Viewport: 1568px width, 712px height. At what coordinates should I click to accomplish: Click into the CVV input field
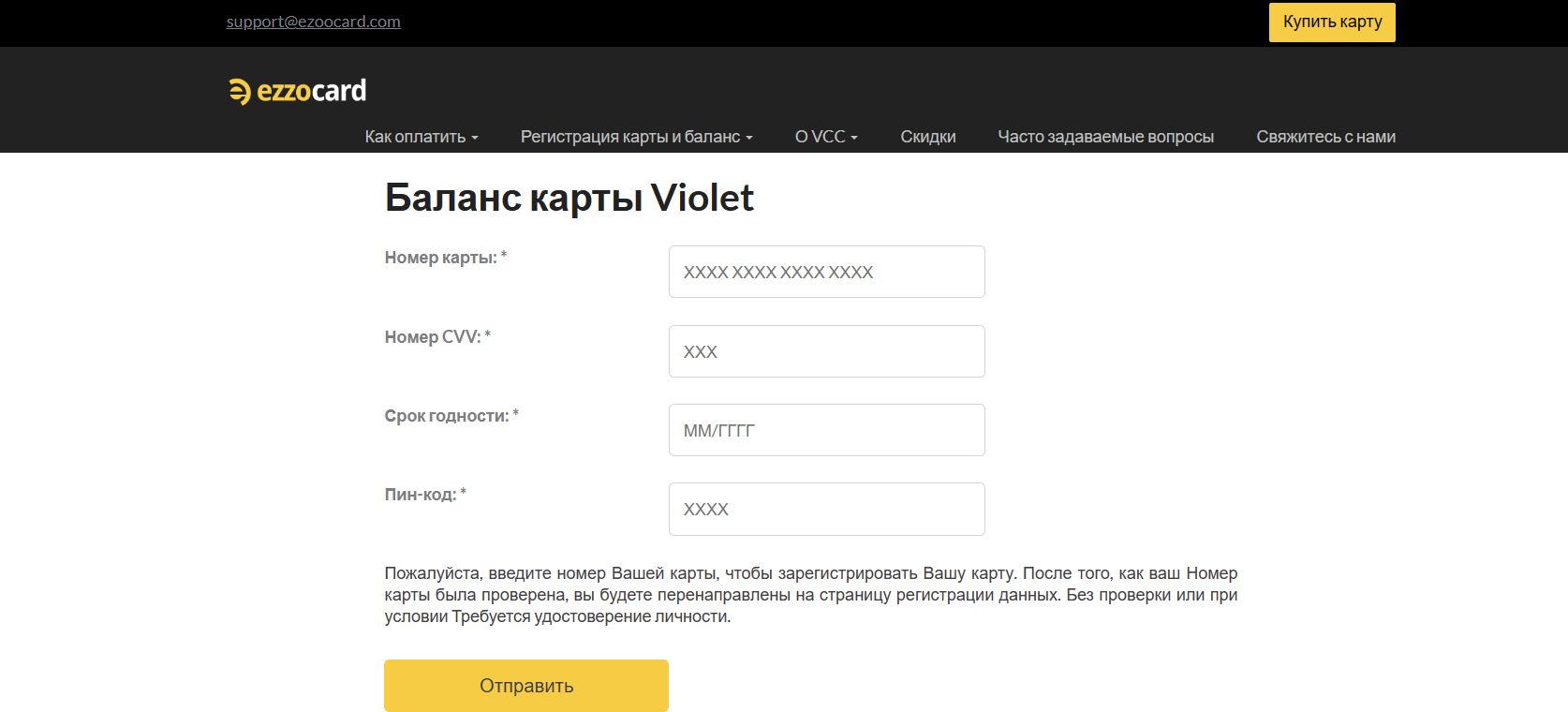[826, 351]
